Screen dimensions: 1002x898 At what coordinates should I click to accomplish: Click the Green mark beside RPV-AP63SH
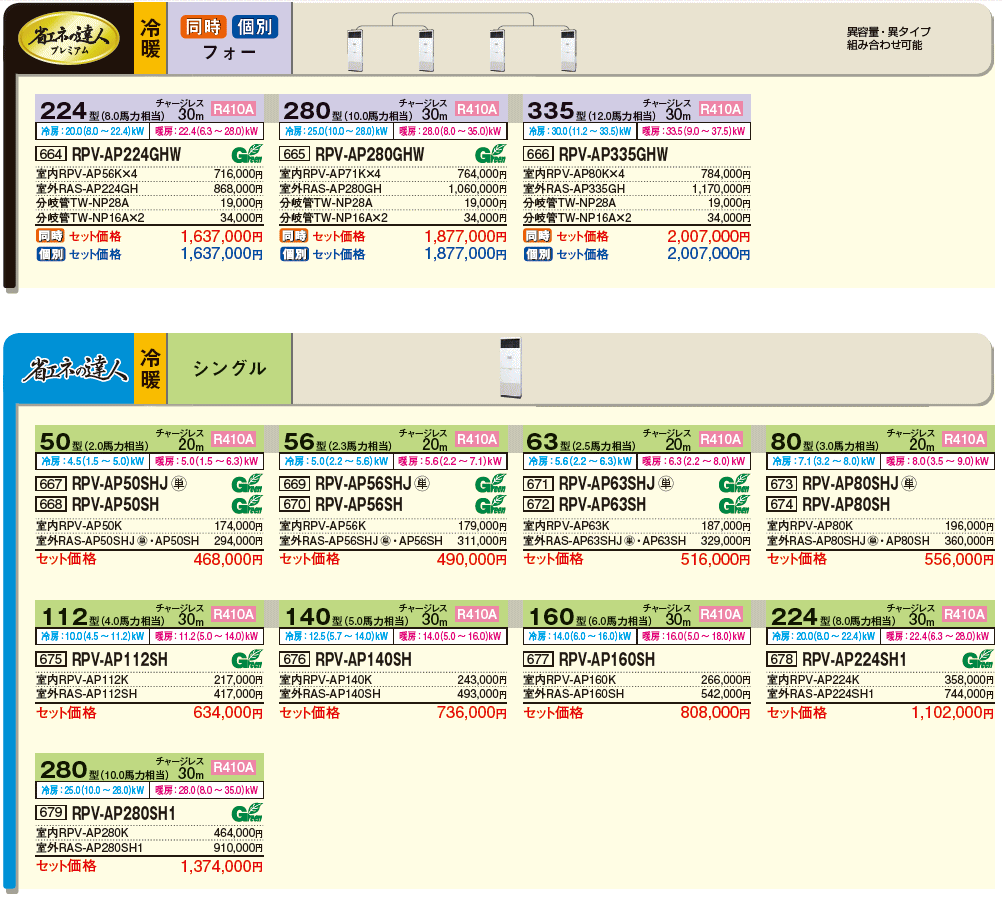[x=734, y=505]
